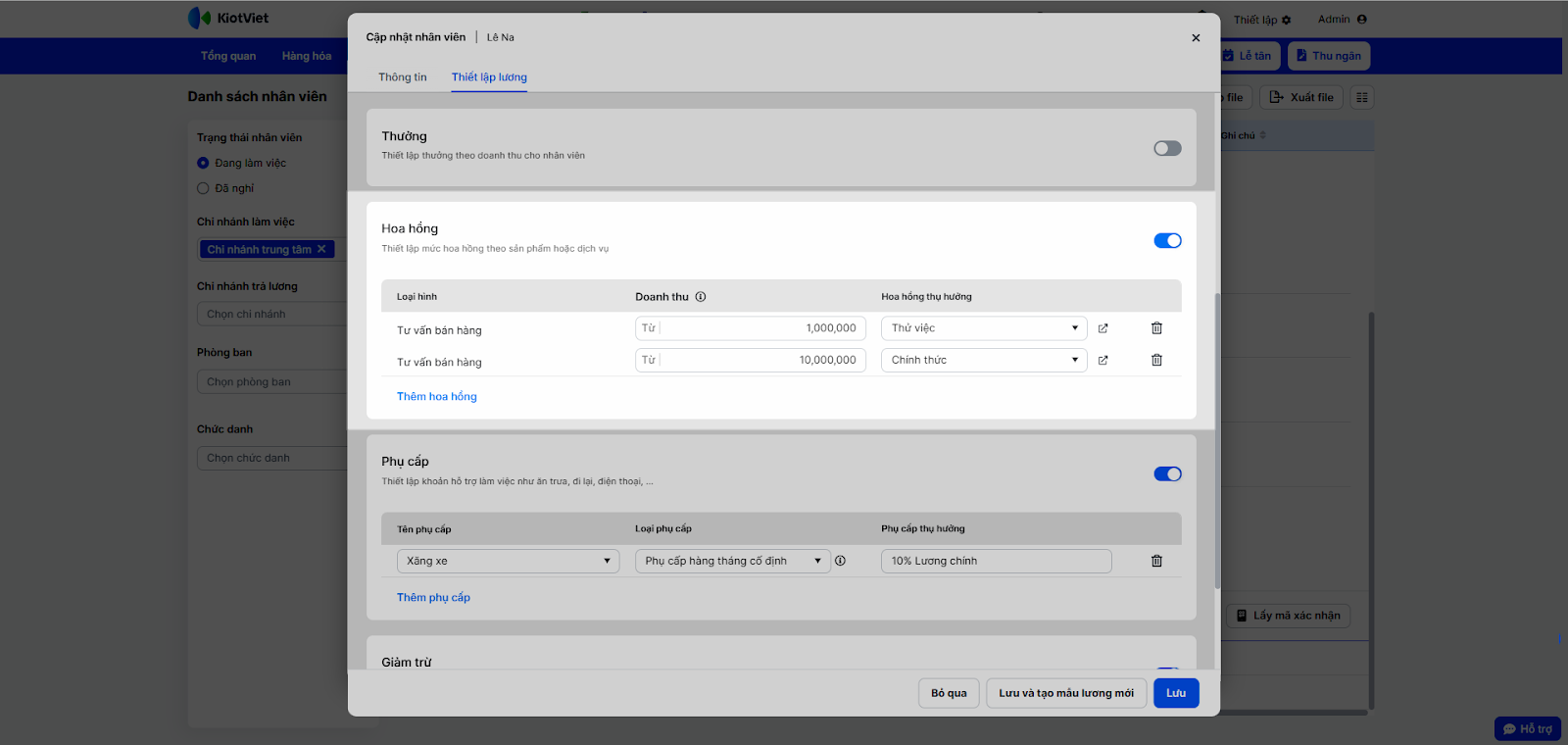Click the Doanh thu info icon
1568x745 pixels.
pyautogui.click(x=701, y=297)
